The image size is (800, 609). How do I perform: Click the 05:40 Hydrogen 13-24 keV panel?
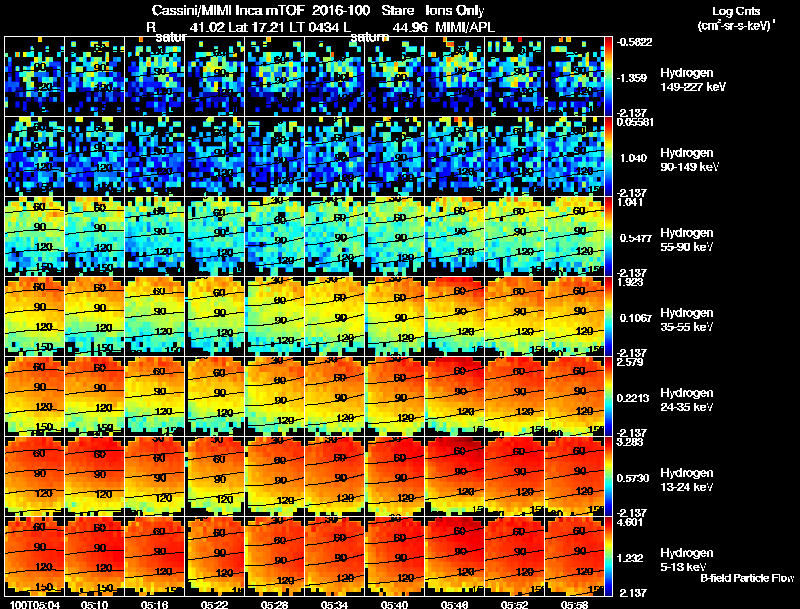pyautogui.click(x=394, y=476)
